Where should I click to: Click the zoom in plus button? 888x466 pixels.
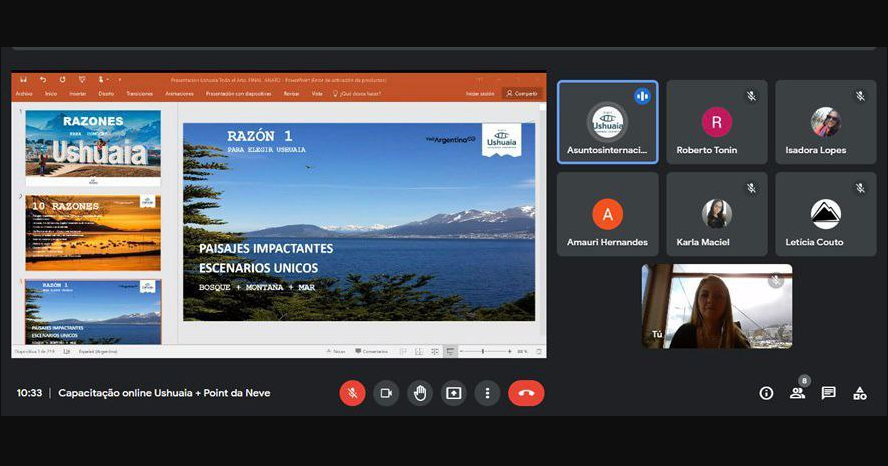[510, 352]
